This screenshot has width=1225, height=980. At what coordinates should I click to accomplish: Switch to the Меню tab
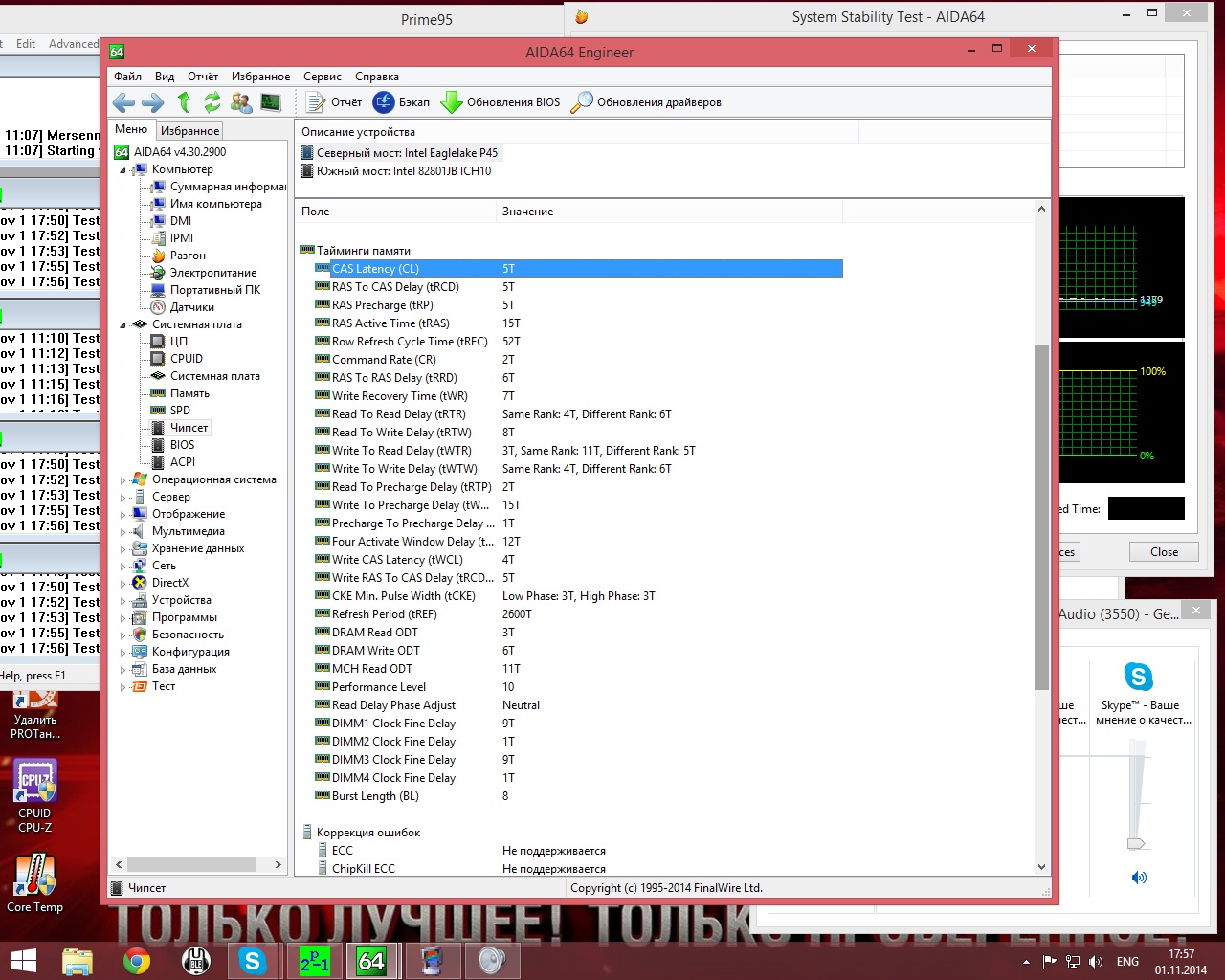(x=131, y=129)
